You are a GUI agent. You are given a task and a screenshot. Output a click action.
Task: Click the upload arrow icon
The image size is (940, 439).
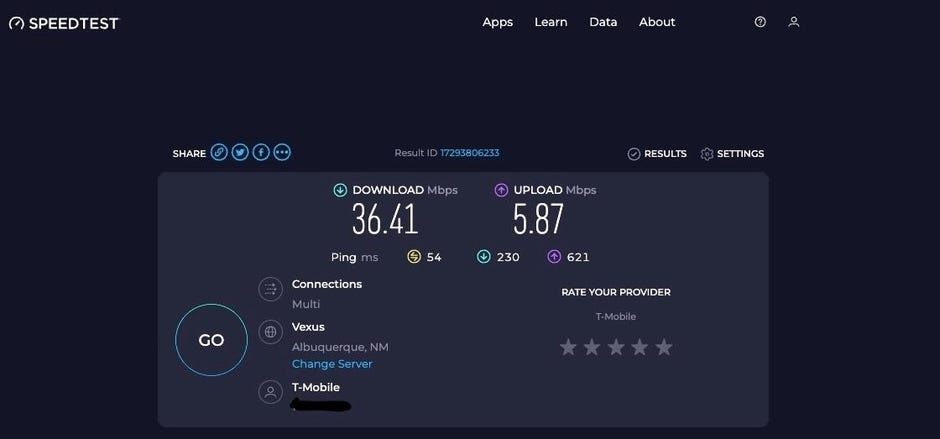click(501, 190)
